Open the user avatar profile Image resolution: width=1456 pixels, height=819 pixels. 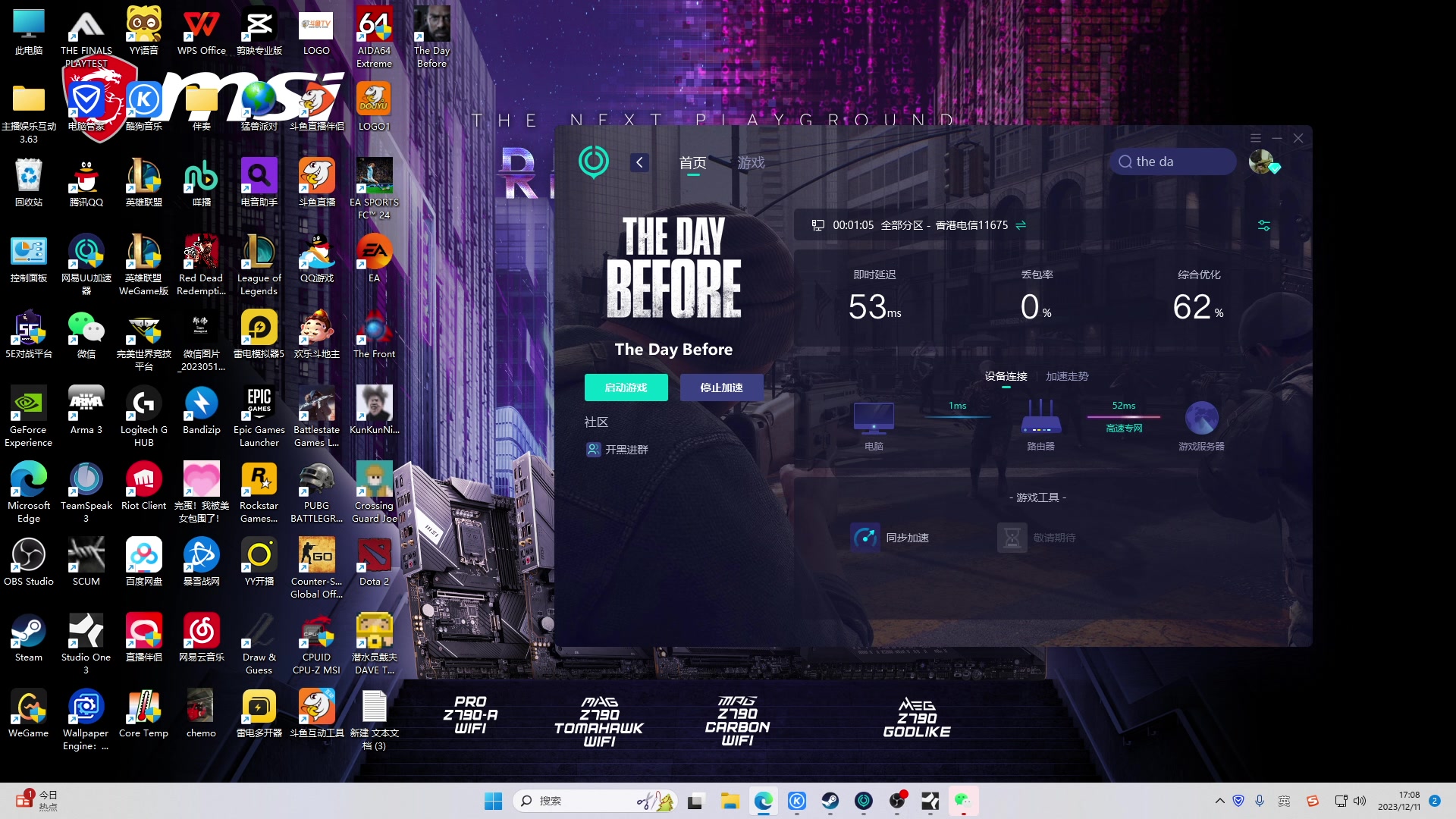coord(1263,162)
